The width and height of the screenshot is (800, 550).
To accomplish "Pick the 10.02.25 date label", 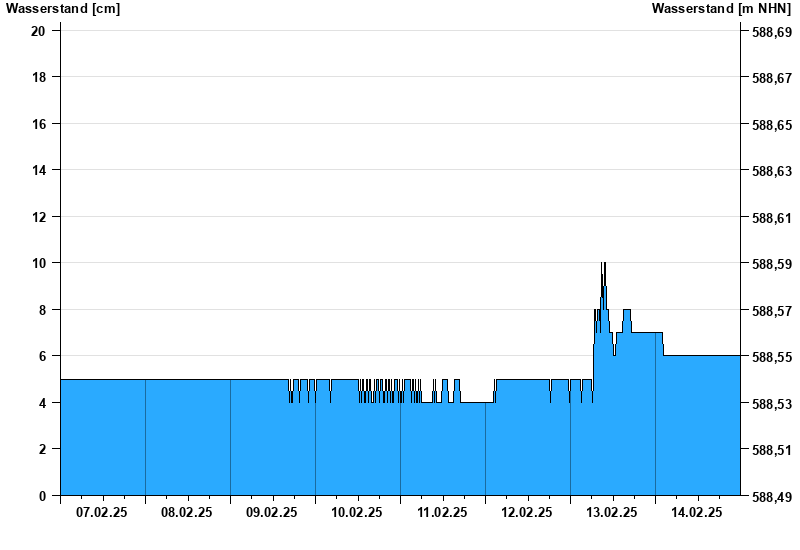I will (357, 513).
